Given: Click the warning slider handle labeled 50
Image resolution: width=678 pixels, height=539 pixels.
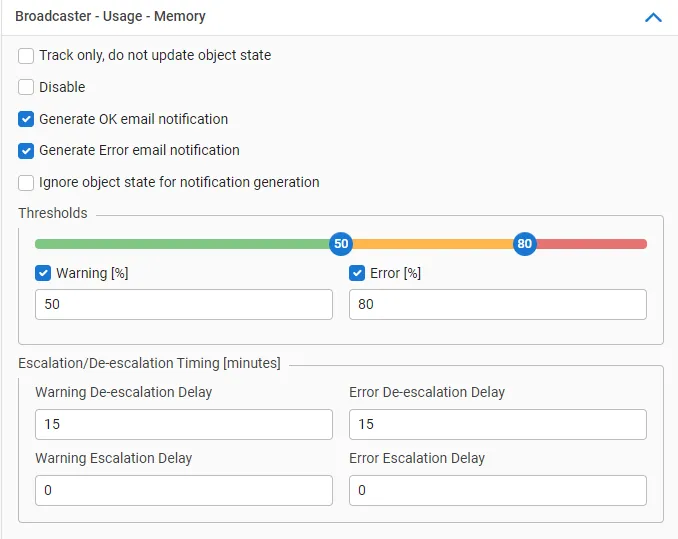Looking at the screenshot, I should 341,244.
